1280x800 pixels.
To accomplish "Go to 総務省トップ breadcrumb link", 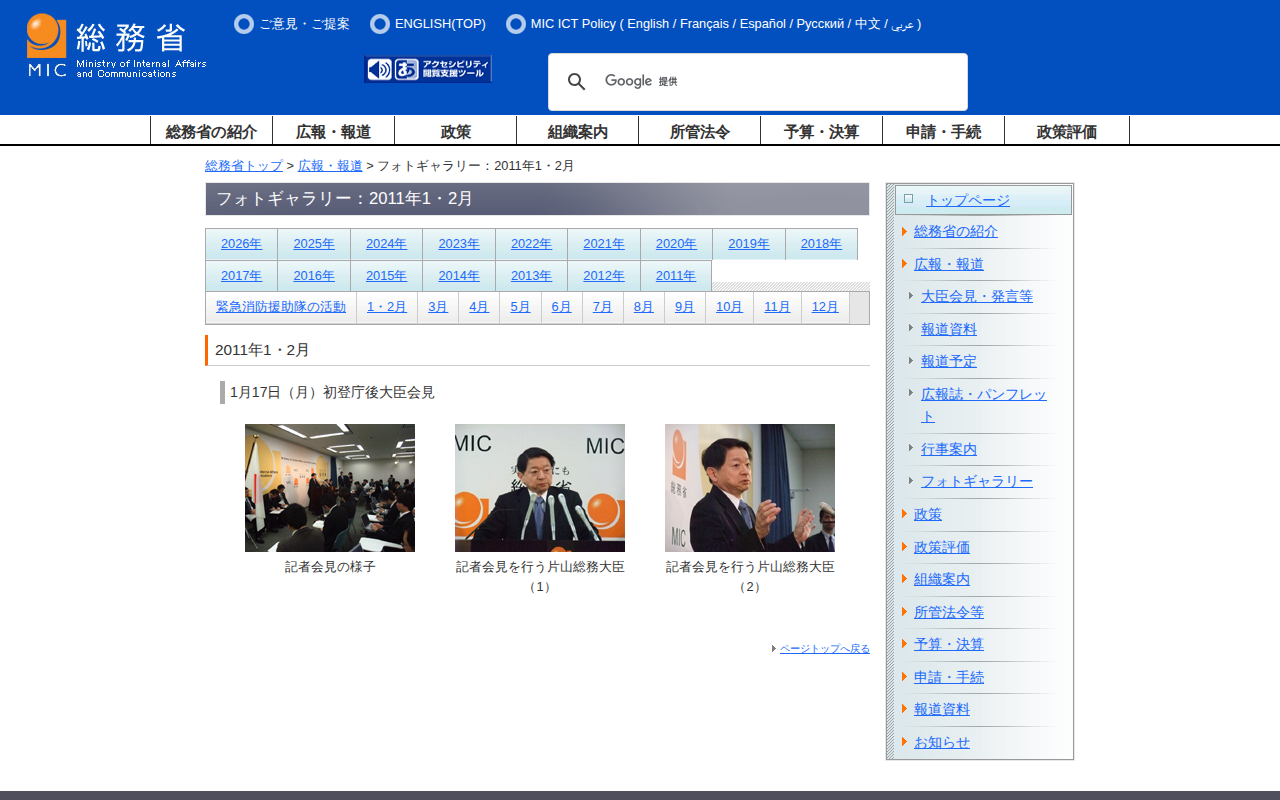I will point(244,166).
